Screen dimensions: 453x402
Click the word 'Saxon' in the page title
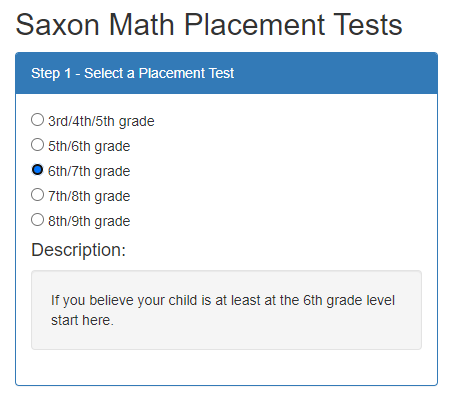[x=57, y=25]
